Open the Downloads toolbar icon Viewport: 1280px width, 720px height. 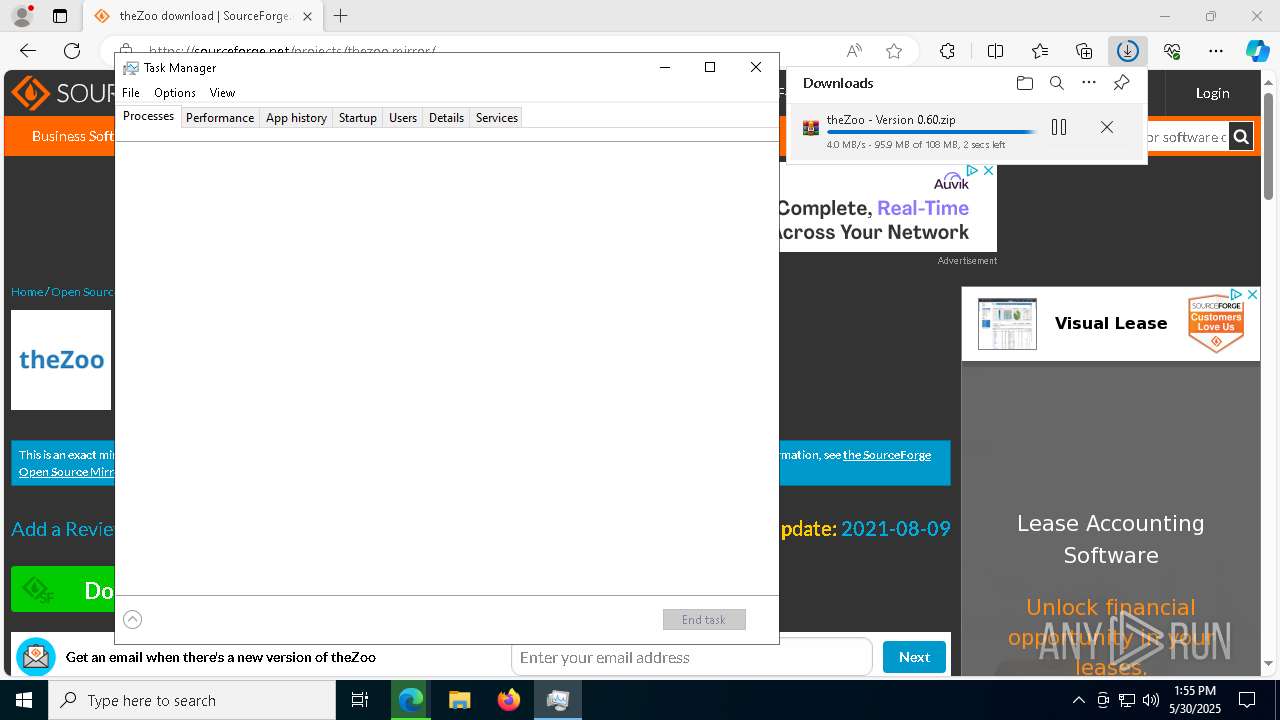pos(1128,51)
